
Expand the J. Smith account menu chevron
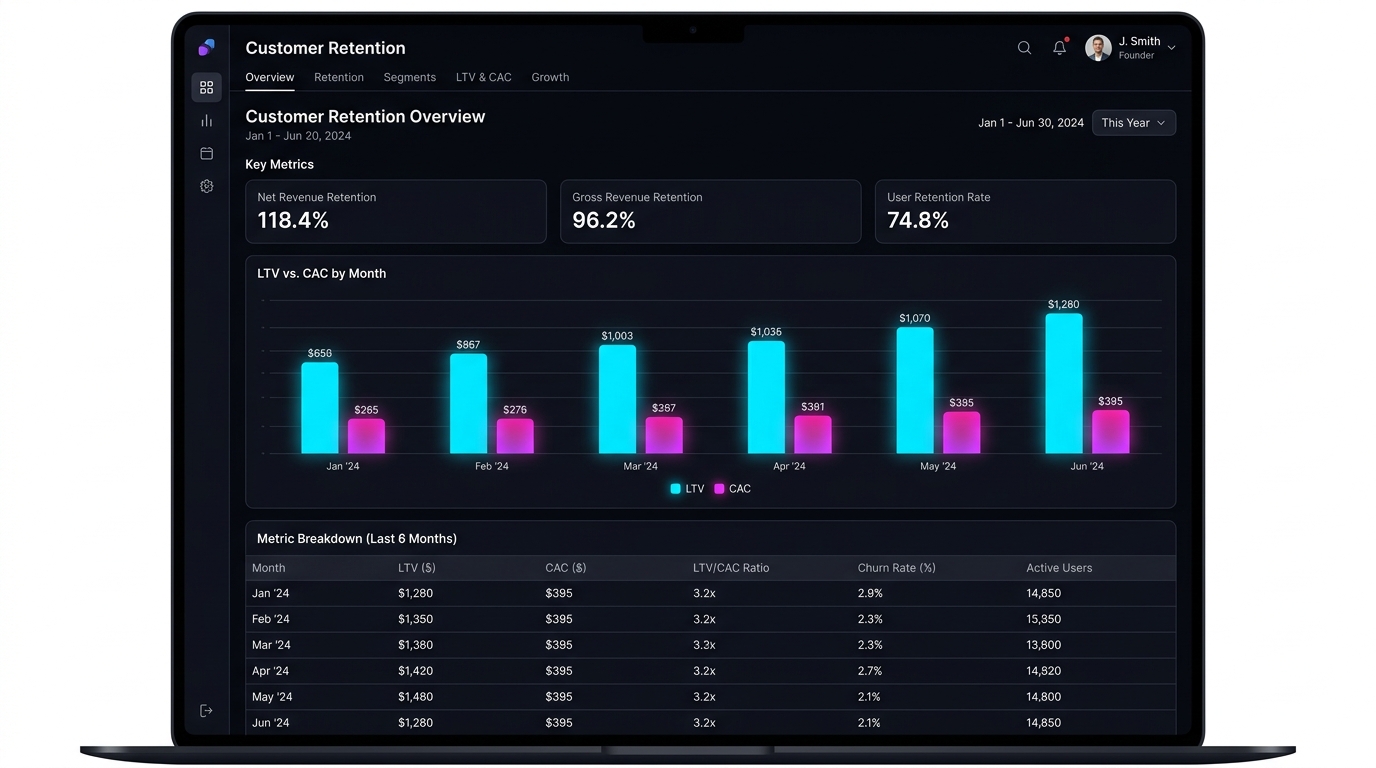1171,48
